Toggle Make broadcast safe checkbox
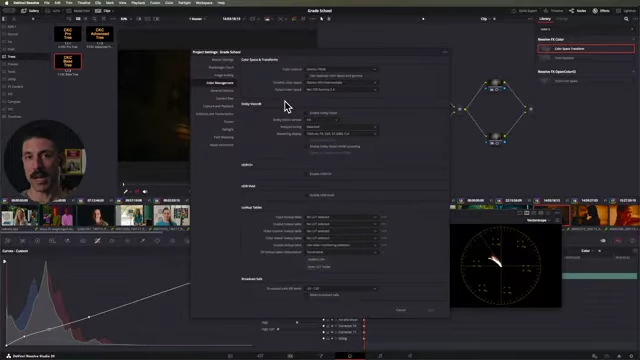Image resolution: width=640 pixels, height=360 pixels. point(307,295)
